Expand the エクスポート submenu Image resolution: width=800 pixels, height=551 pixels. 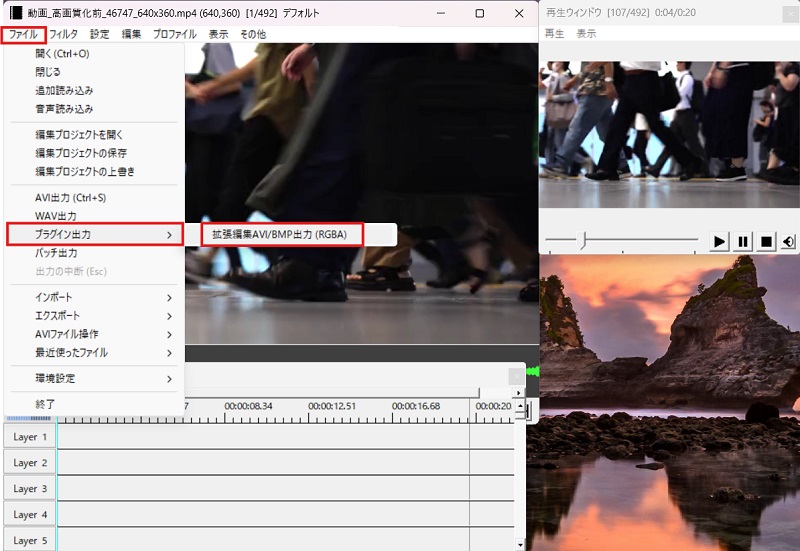(x=92, y=316)
